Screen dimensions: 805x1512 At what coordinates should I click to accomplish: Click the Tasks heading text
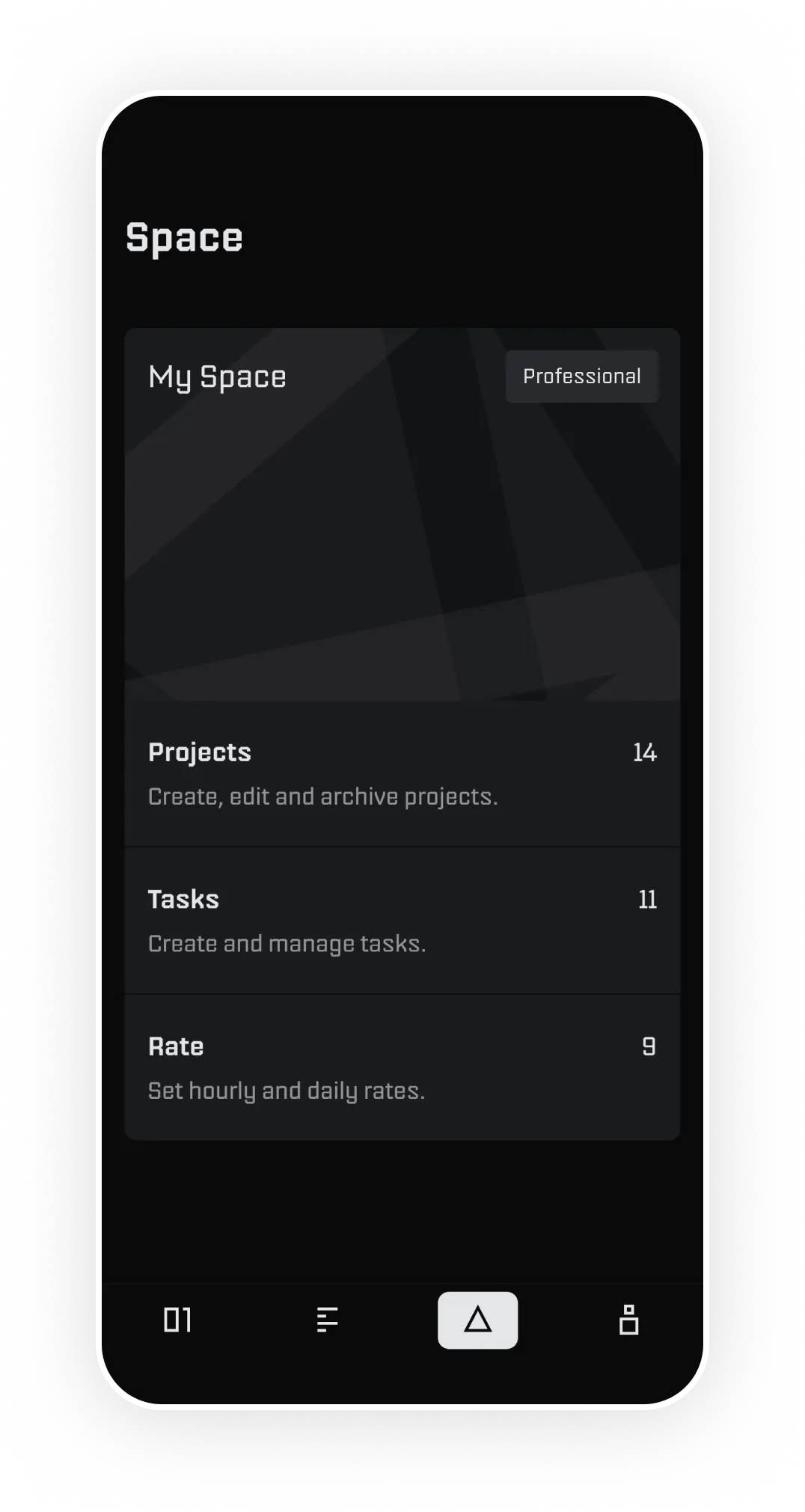pos(183,899)
